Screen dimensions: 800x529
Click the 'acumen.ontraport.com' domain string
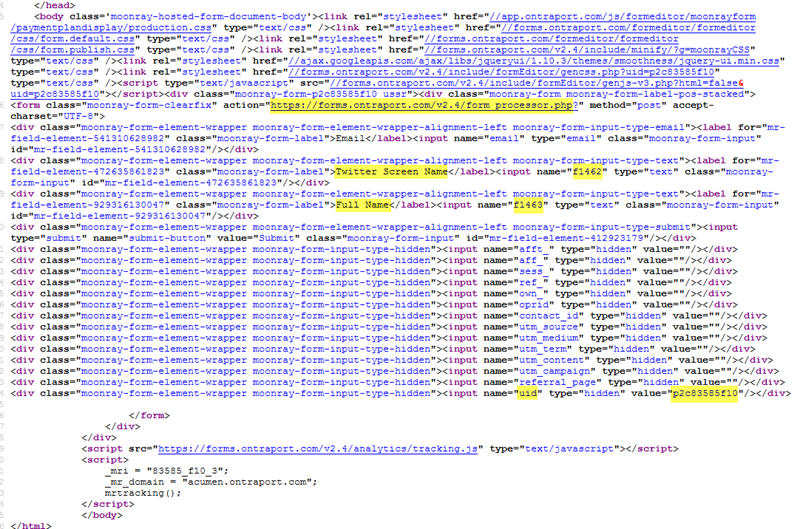[249, 482]
